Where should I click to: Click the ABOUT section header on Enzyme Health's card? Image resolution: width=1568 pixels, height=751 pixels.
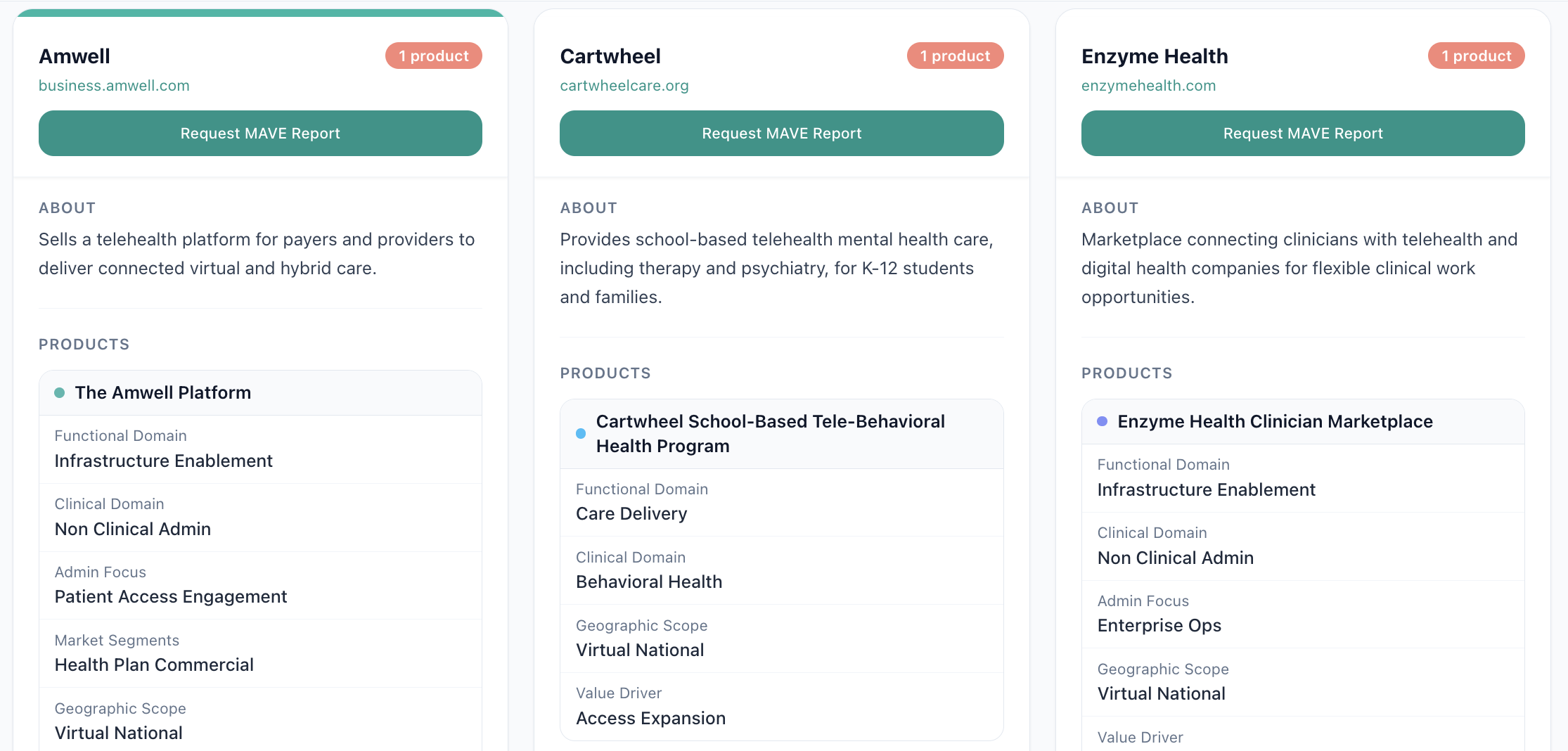[x=1110, y=207]
